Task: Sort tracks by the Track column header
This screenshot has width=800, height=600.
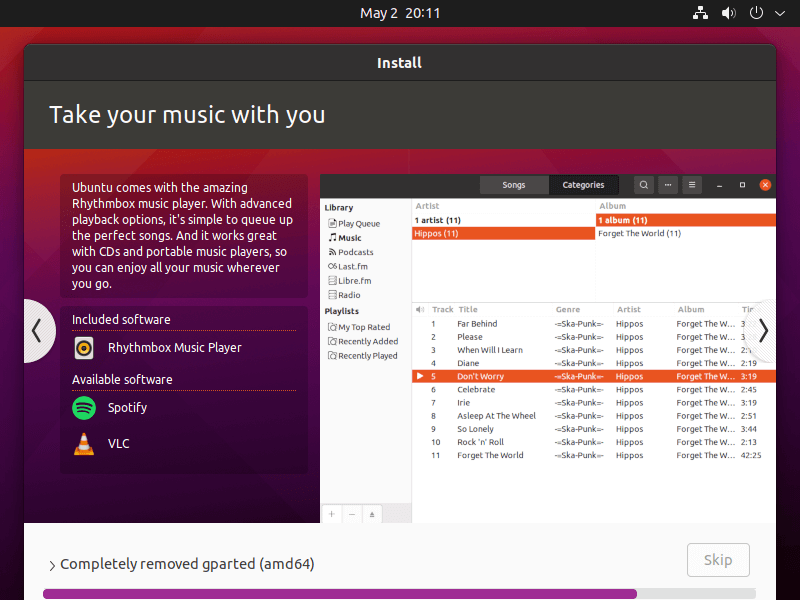Action: point(442,309)
